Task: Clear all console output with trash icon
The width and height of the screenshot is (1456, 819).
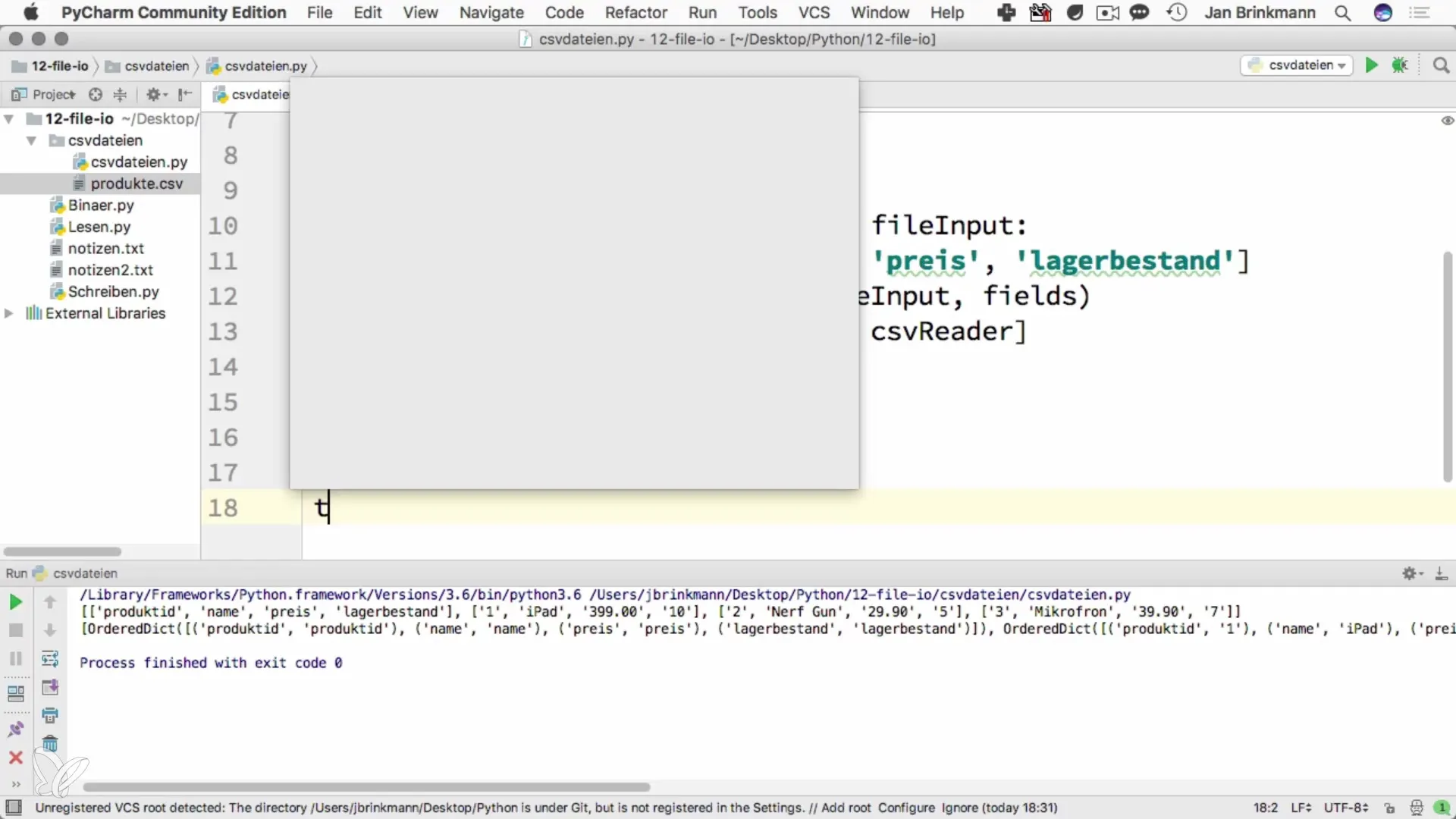Action: point(50,744)
